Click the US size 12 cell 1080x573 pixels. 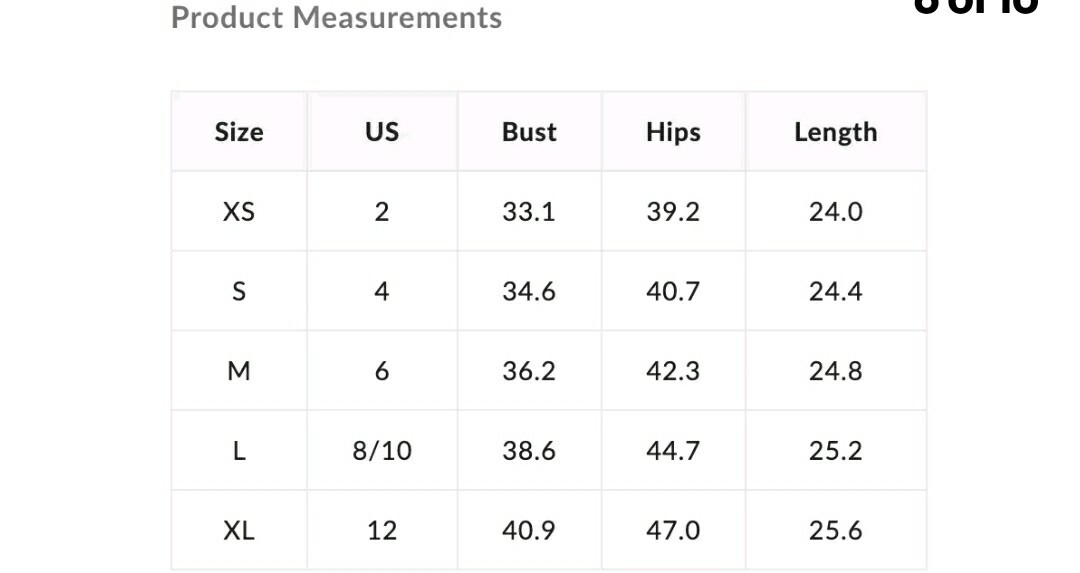pyautogui.click(x=382, y=530)
